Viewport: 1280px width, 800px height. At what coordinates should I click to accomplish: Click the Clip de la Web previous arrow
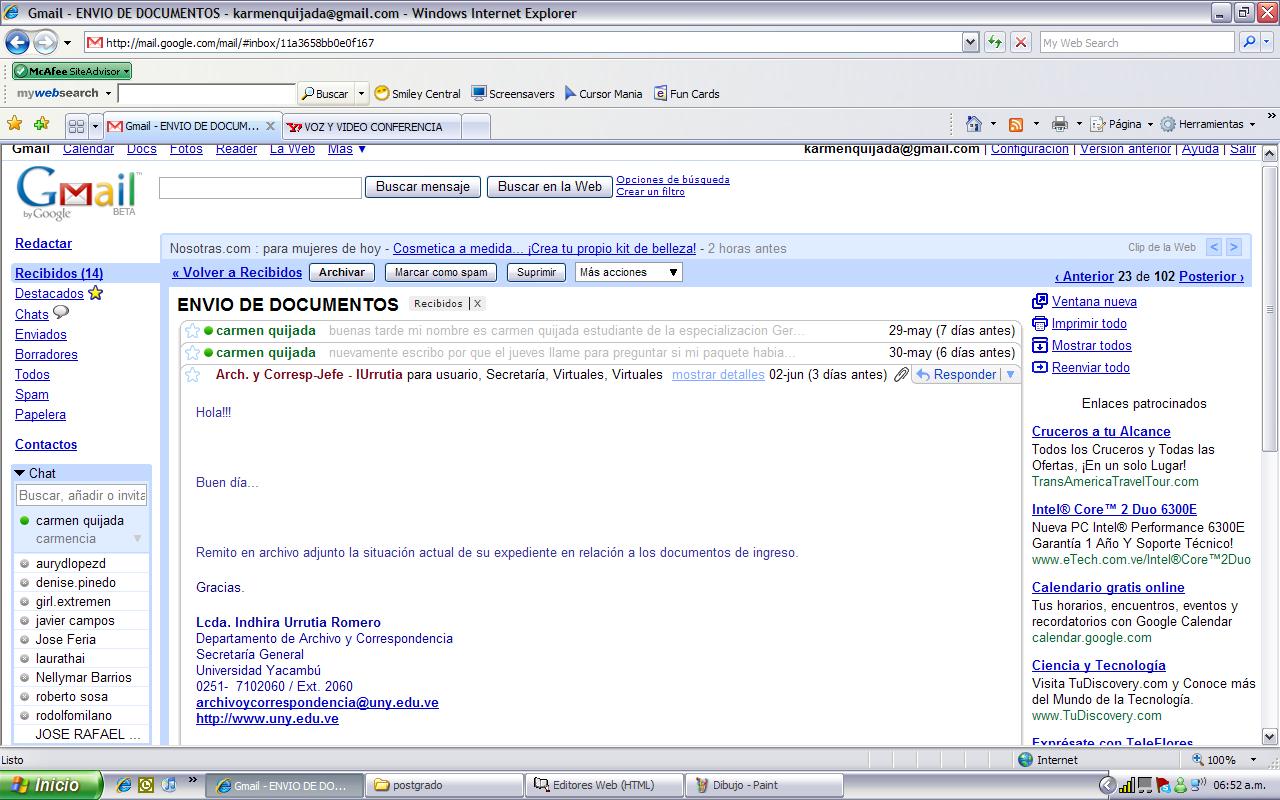pyautogui.click(x=1214, y=247)
